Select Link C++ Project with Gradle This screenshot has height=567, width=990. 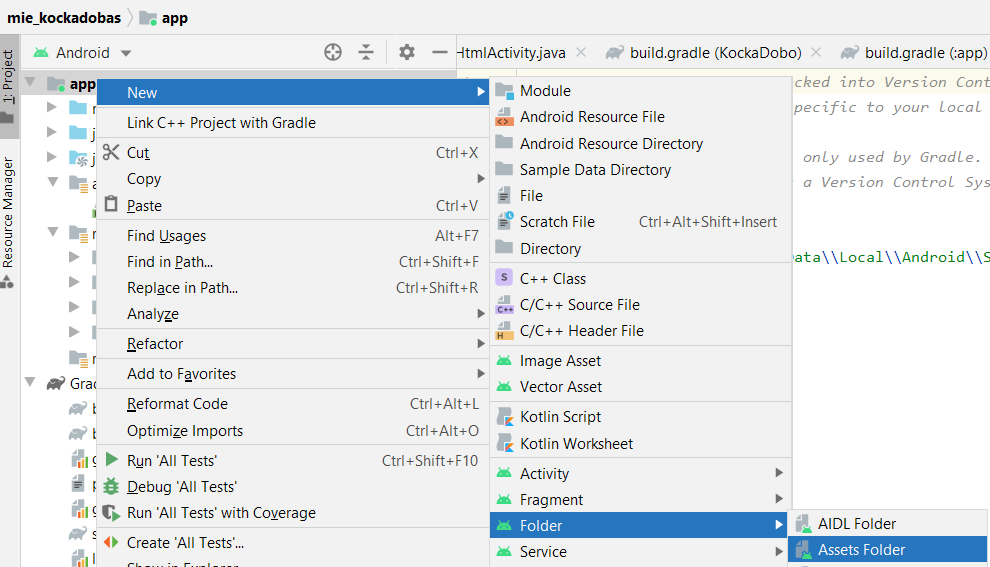293,122
